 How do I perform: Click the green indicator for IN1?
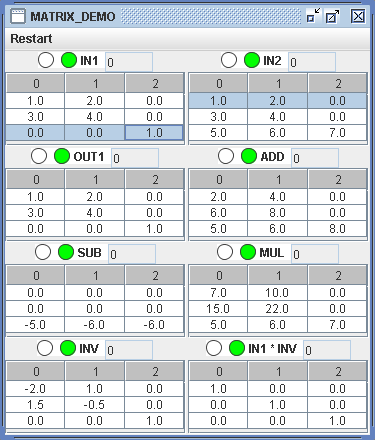tap(69, 60)
